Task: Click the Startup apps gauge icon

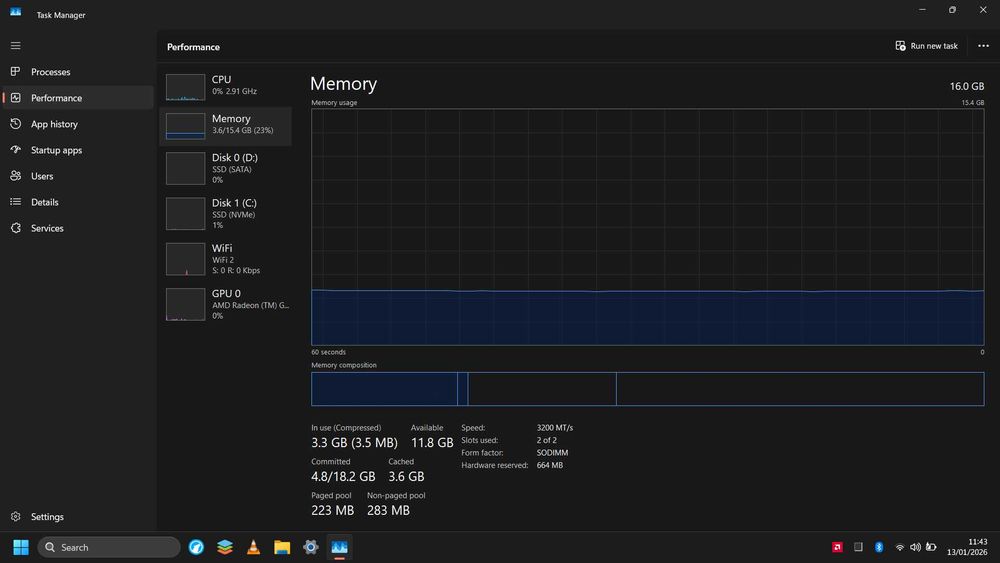Action: pos(15,150)
